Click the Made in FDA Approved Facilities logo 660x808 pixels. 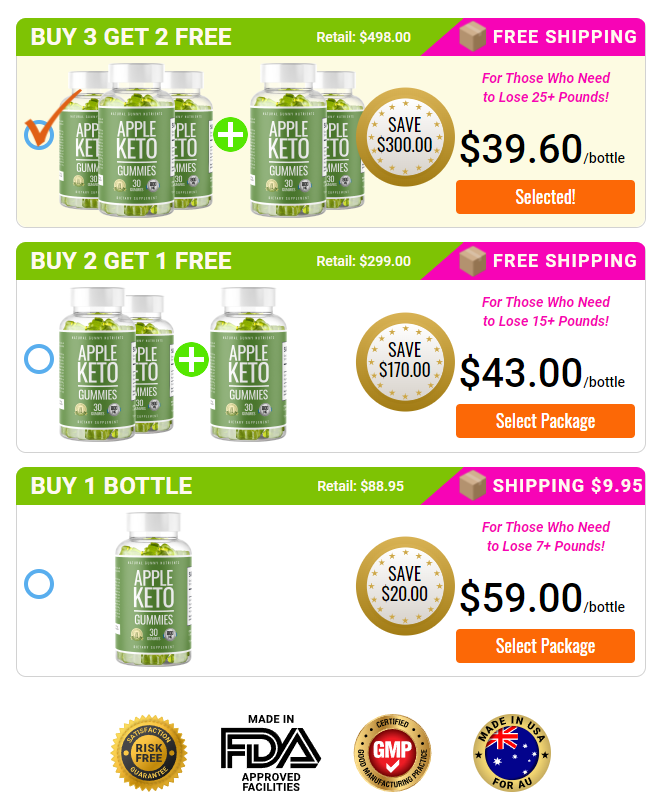(271, 753)
